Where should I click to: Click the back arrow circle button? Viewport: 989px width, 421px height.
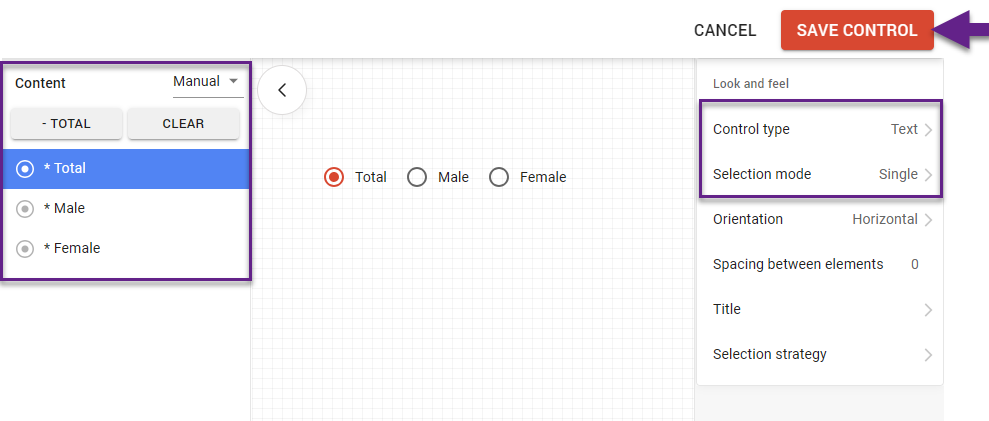(x=282, y=90)
